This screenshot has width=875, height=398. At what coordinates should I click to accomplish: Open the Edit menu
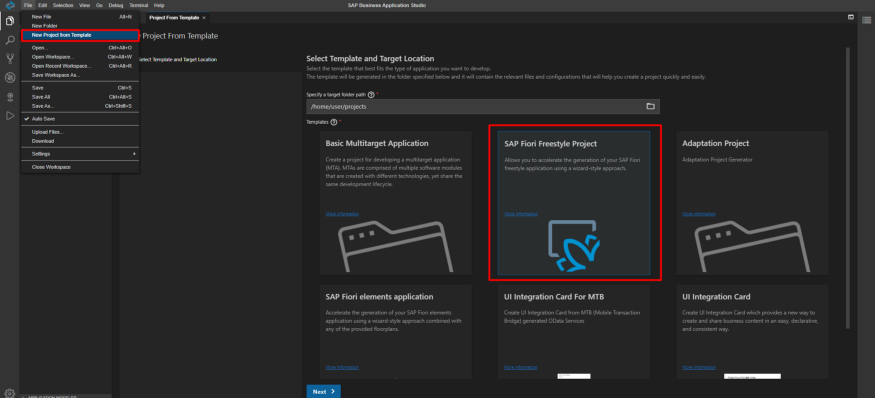point(42,5)
